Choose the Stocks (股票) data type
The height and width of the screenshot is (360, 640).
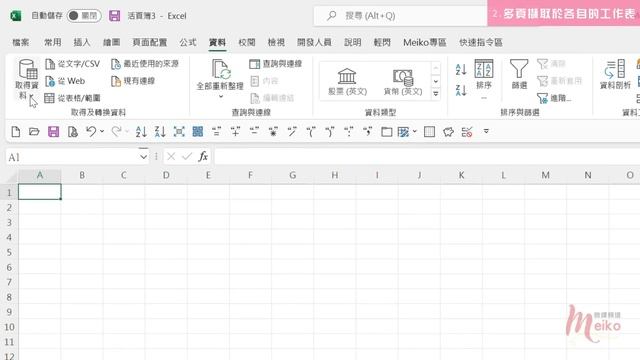347,82
